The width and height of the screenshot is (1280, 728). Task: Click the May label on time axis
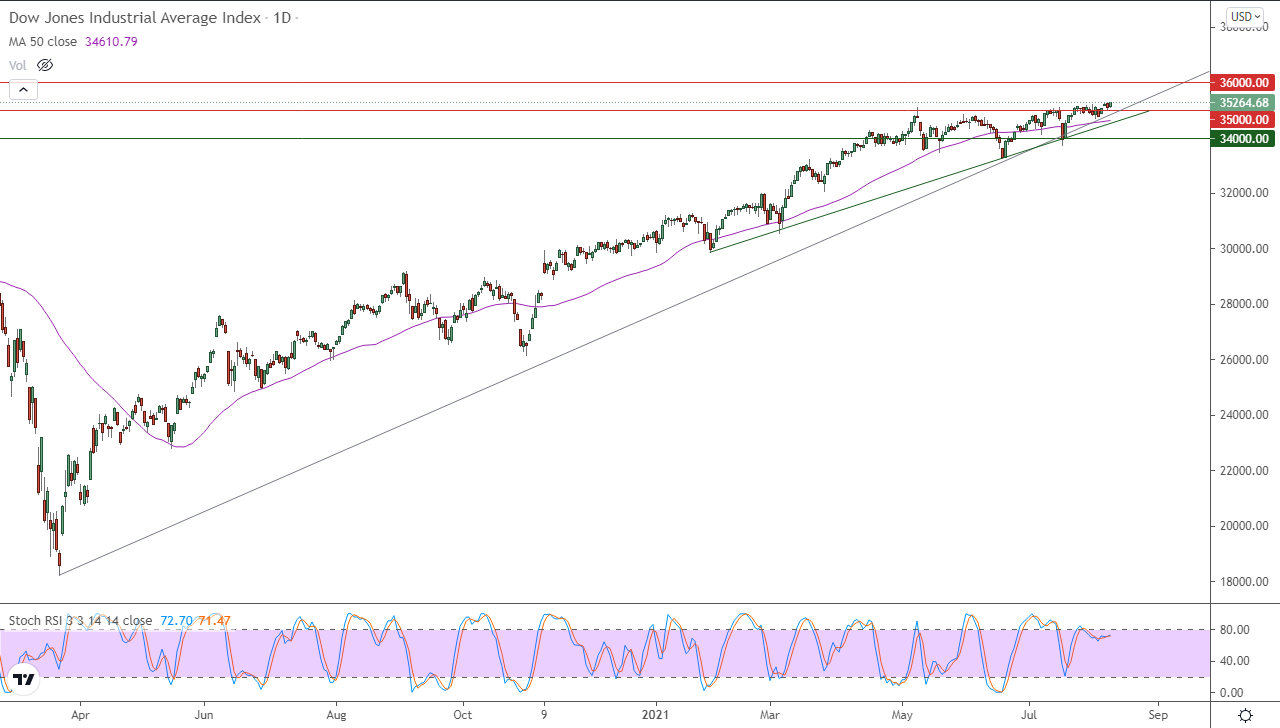pyautogui.click(x=903, y=716)
